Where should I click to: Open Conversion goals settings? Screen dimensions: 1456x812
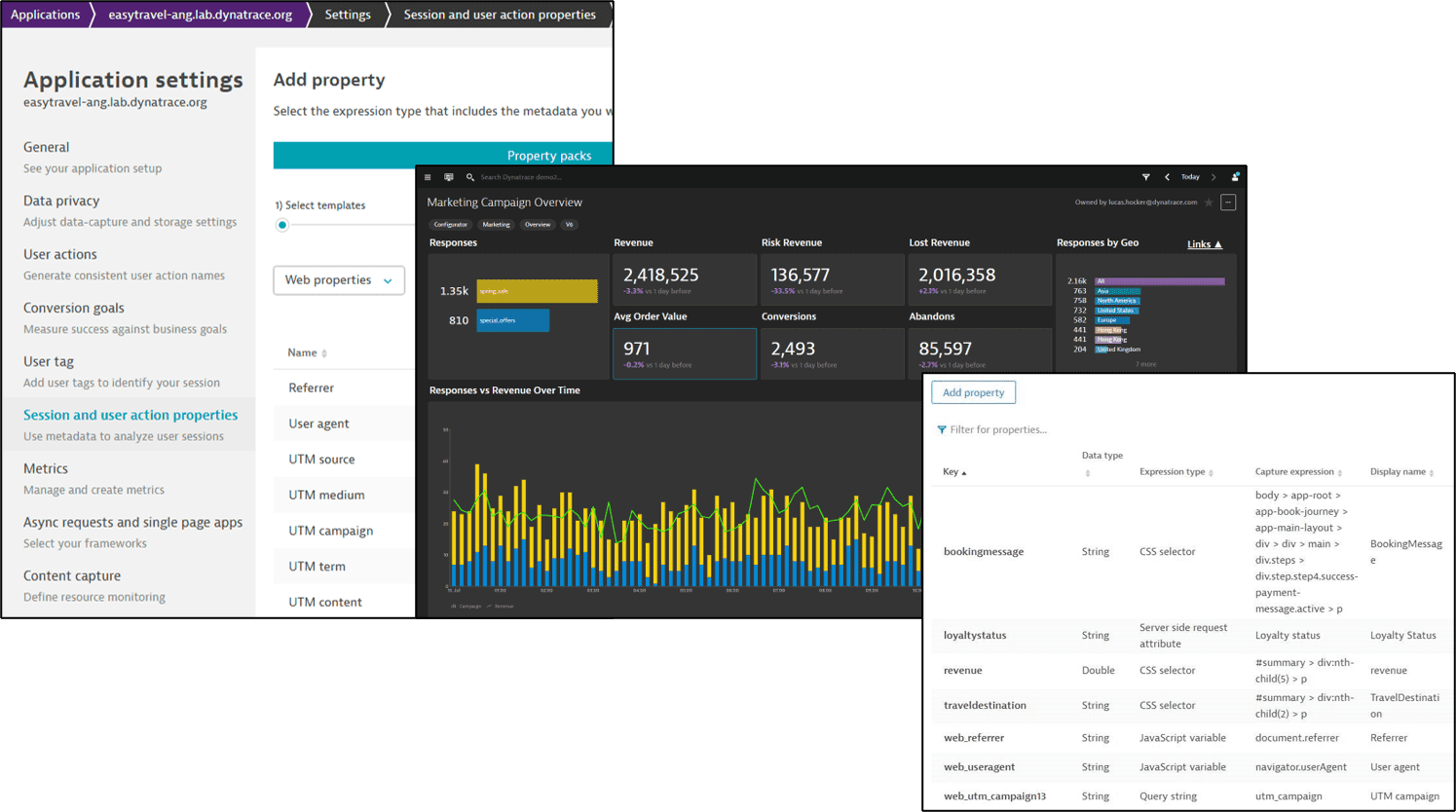coord(74,308)
